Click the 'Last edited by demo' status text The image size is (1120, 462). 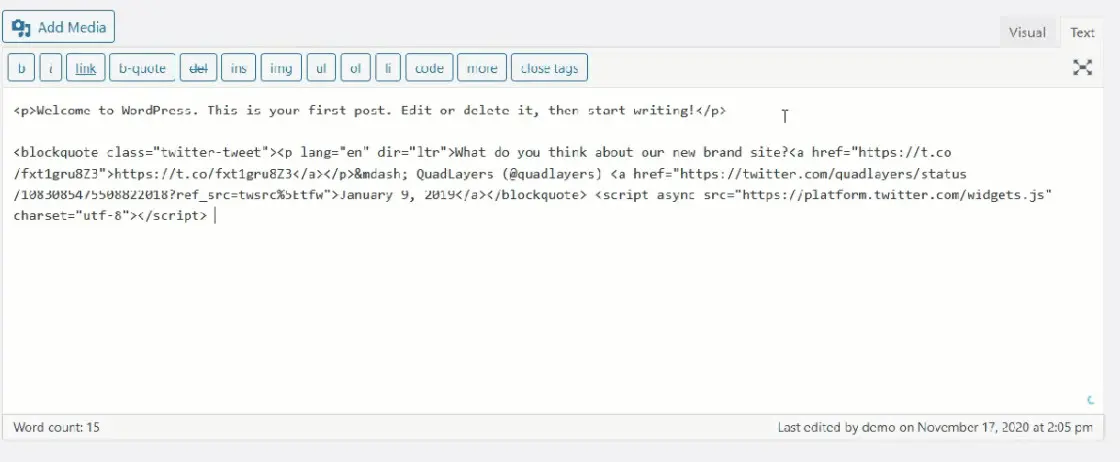[x=935, y=428]
